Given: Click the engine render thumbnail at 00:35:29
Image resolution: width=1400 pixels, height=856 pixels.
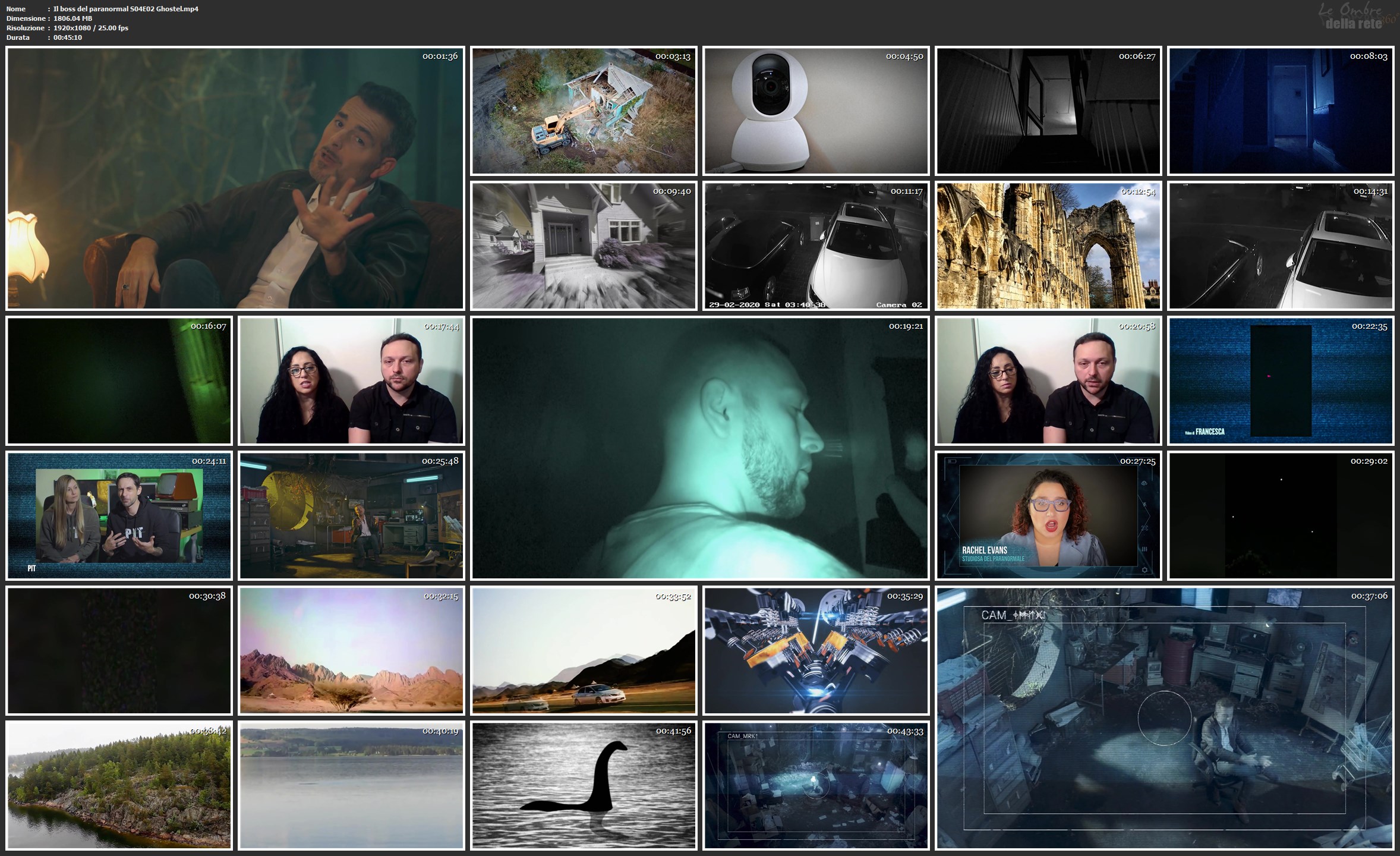Looking at the screenshot, I should click(815, 650).
